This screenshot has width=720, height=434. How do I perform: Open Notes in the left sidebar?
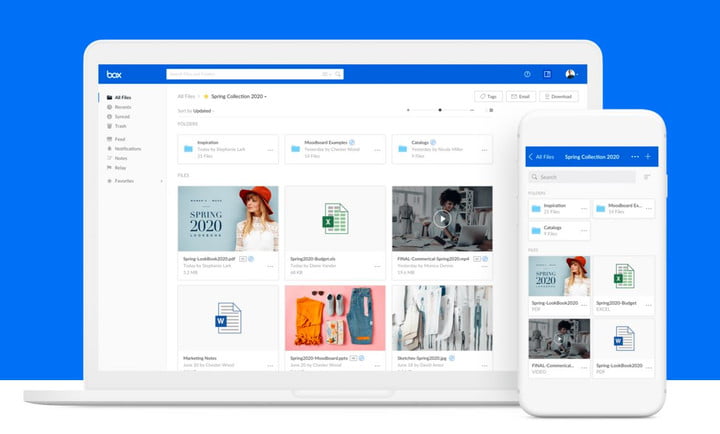(x=117, y=158)
